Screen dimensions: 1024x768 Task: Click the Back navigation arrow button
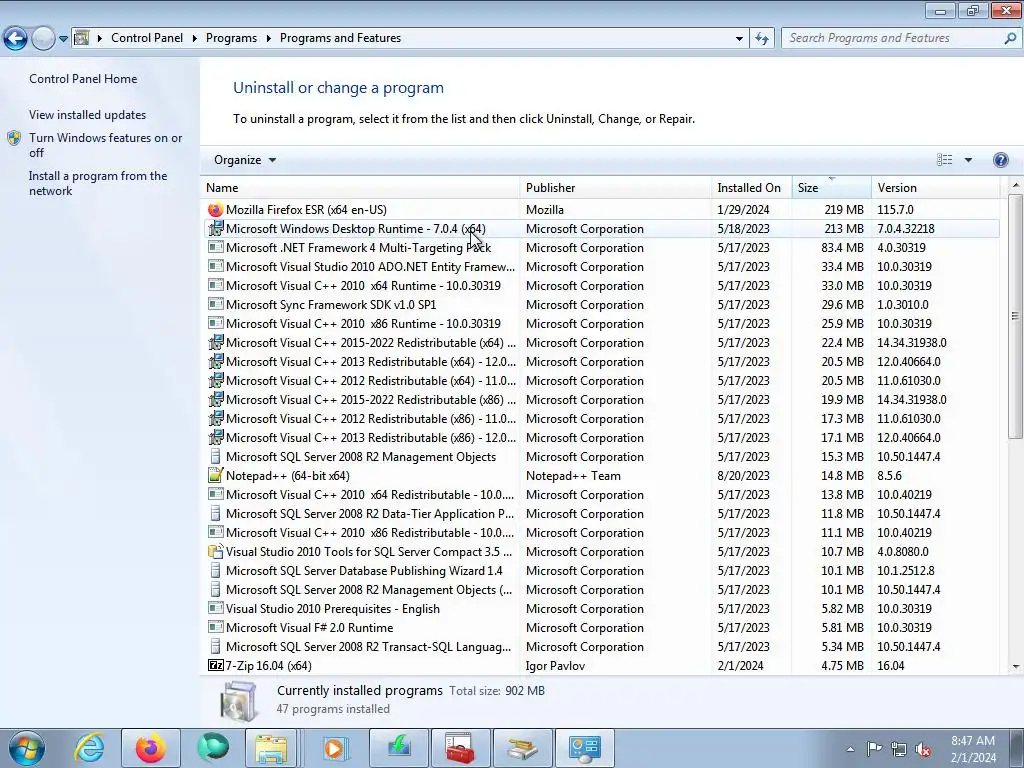(16, 39)
